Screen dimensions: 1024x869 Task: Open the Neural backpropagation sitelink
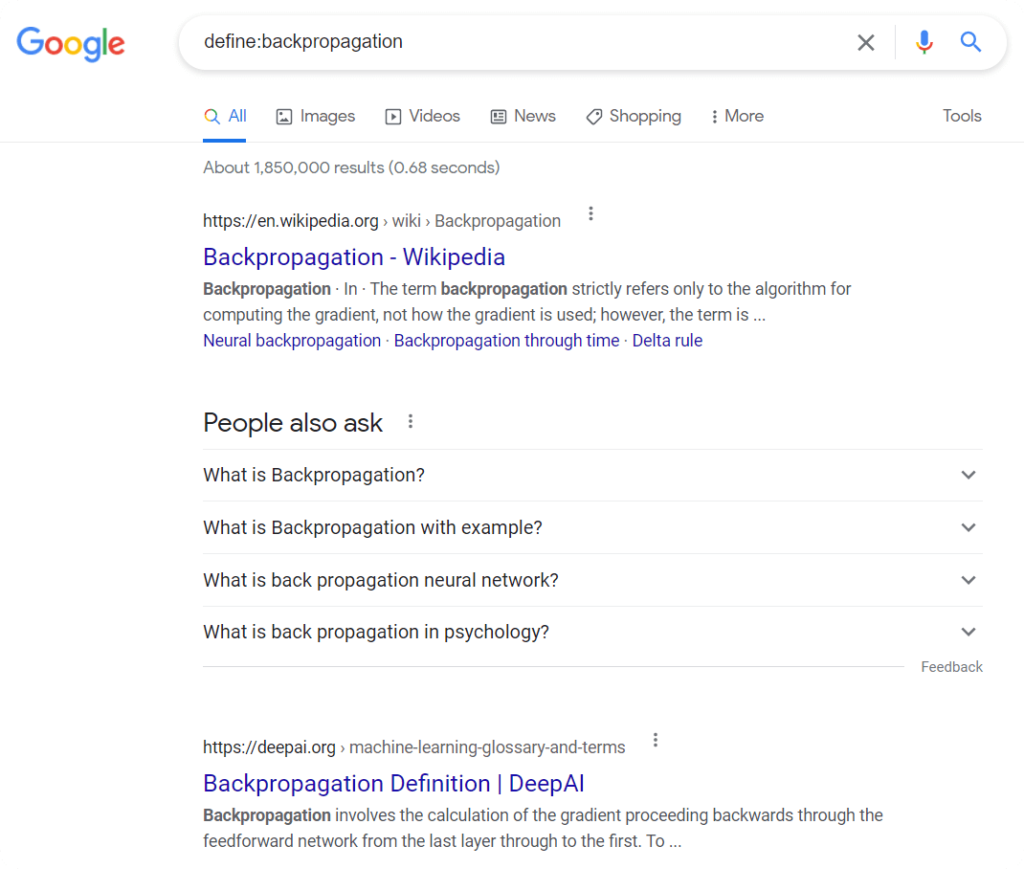(292, 340)
